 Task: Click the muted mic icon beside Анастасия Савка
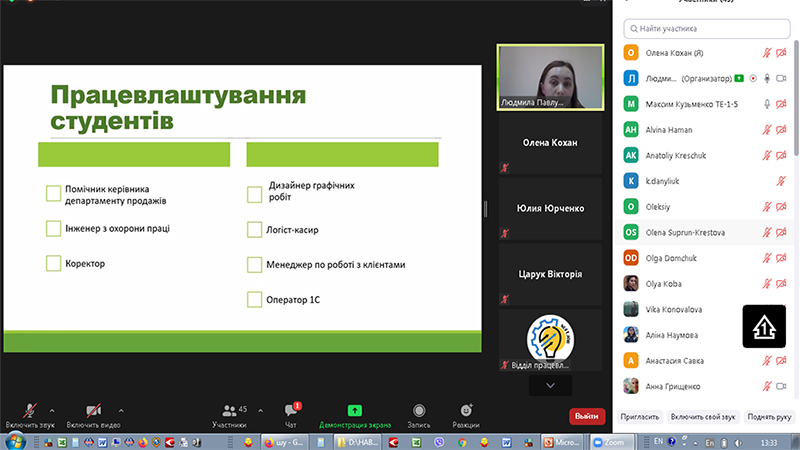click(767, 361)
